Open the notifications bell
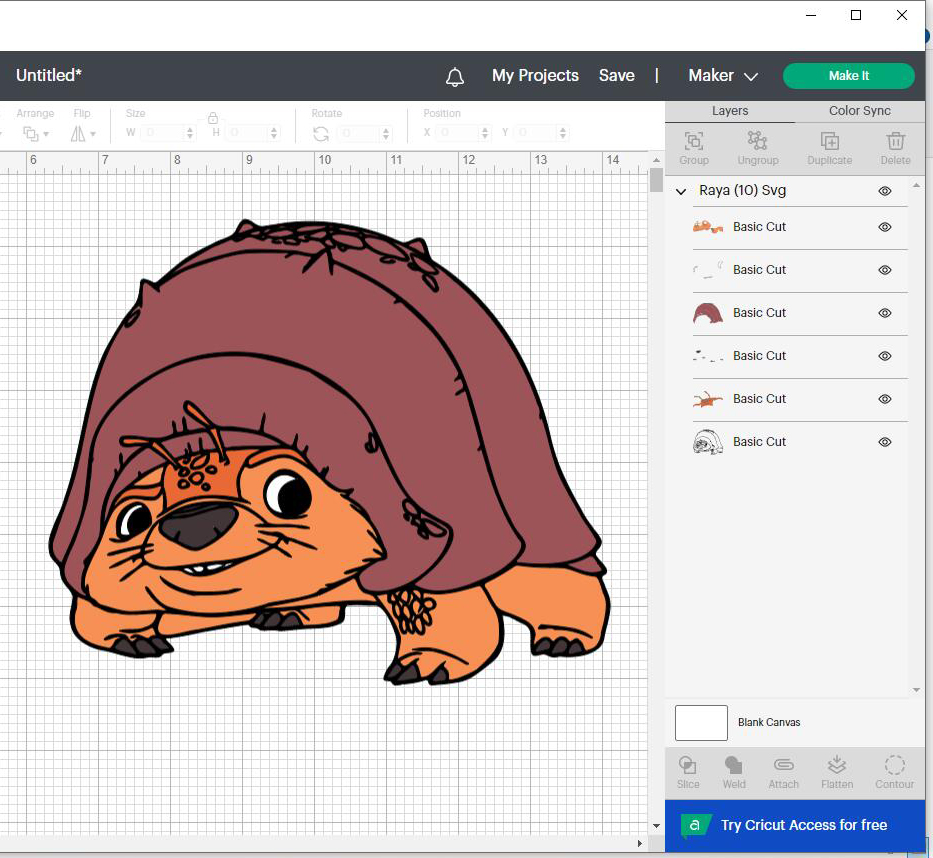Image resolution: width=933 pixels, height=858 pixels. [x=455, y=76]
